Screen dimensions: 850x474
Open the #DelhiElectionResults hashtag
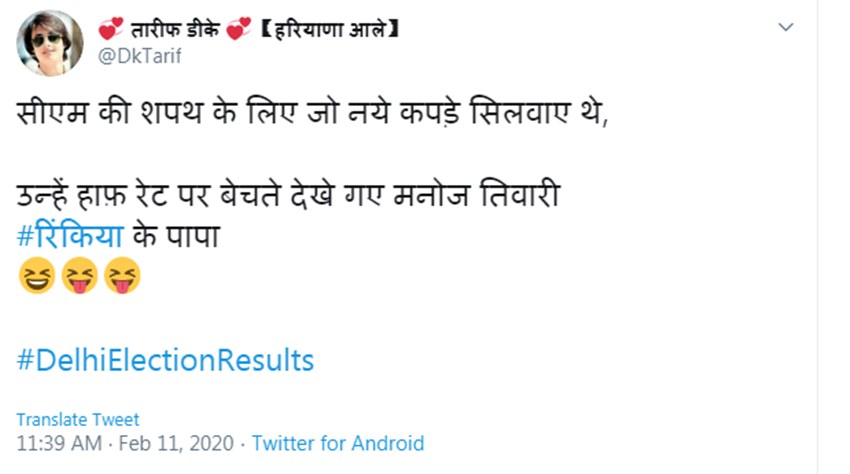(165, 360)
